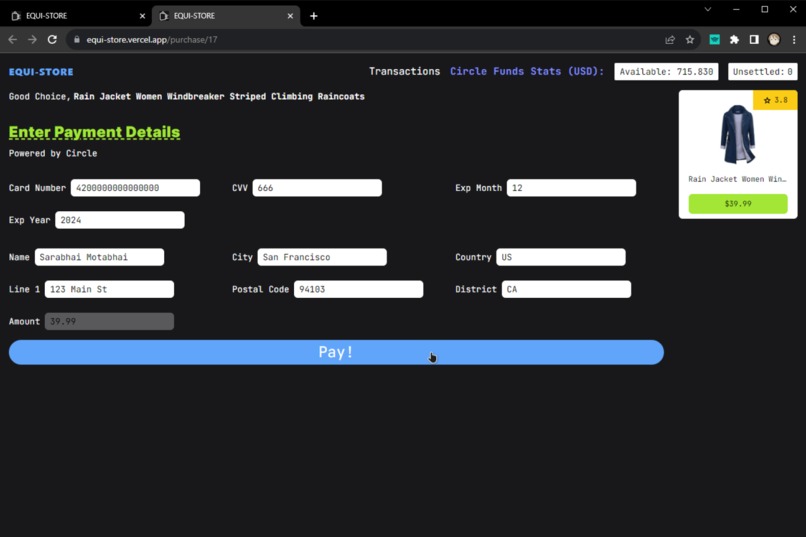This screenshot has width=806, height=537.
Task: Focus the Country field
Action: [561, 257]
